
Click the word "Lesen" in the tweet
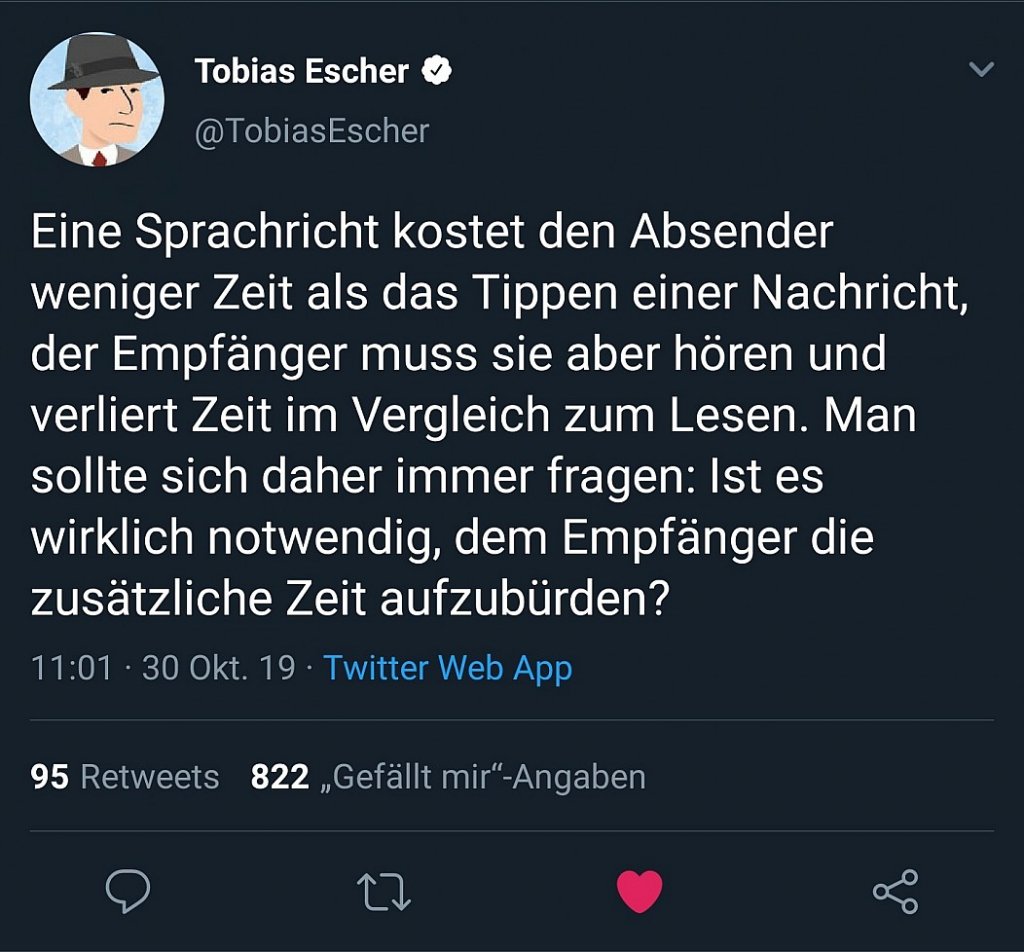737,416
